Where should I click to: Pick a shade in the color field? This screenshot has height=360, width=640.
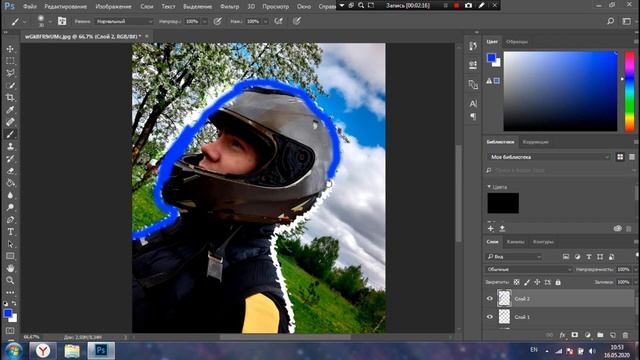click(x=560, y=91)
